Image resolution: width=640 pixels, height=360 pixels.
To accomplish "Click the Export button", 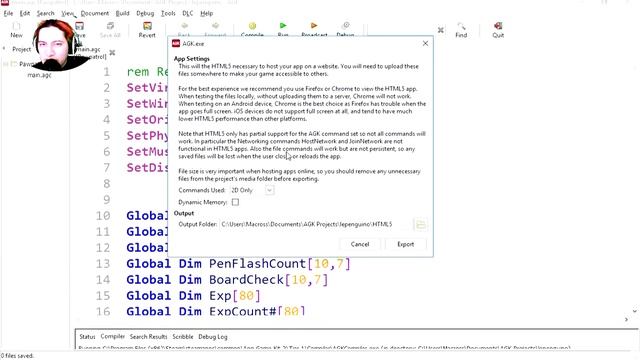I will click(406, 244).
